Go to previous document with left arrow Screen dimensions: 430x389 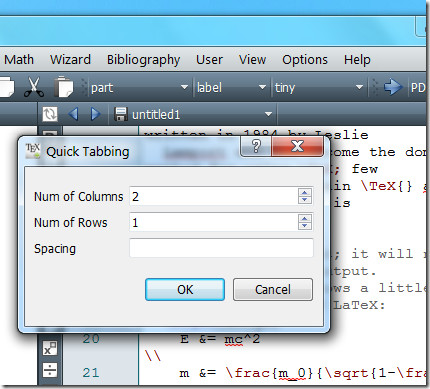(73, 114)
